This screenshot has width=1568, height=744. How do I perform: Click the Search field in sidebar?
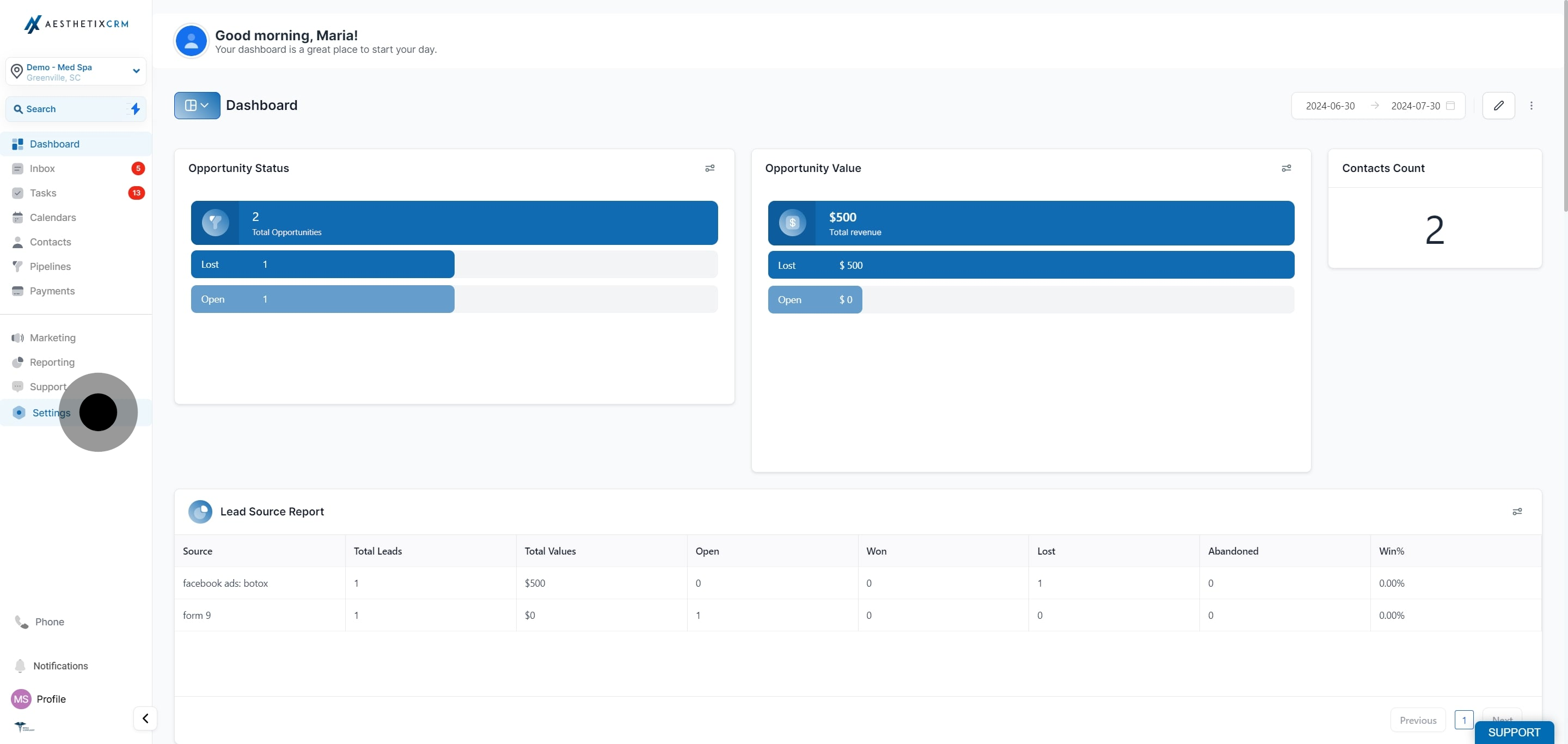pos(67,109)
